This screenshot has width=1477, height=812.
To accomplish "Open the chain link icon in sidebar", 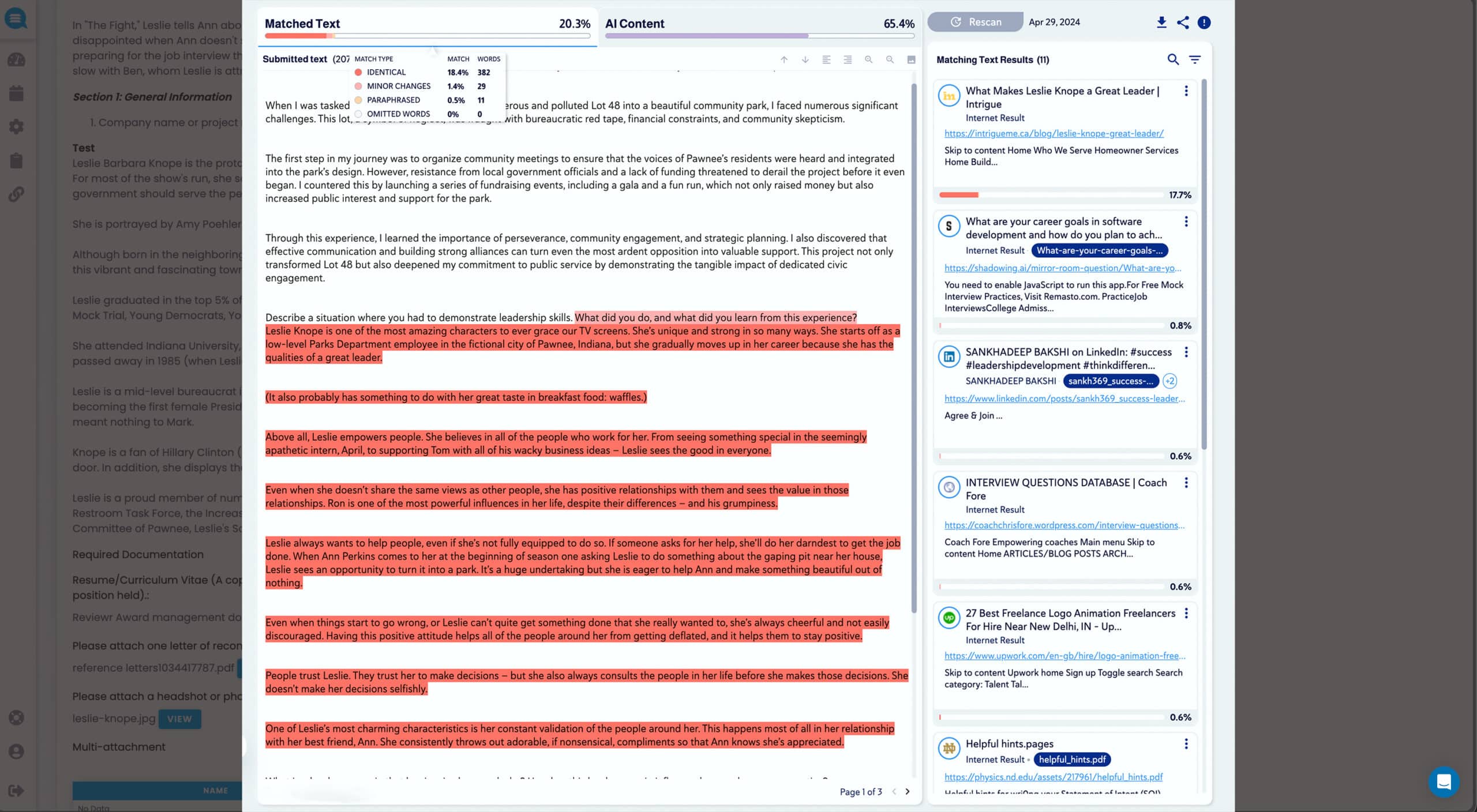I will [16, 194].
